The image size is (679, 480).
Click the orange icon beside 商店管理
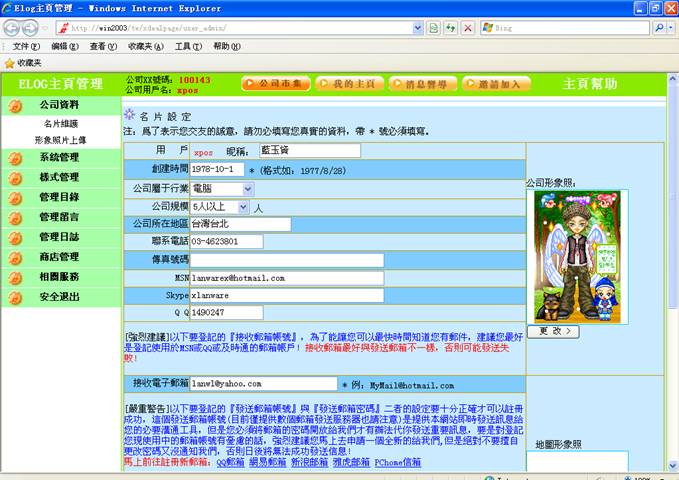tap(15, 257)
